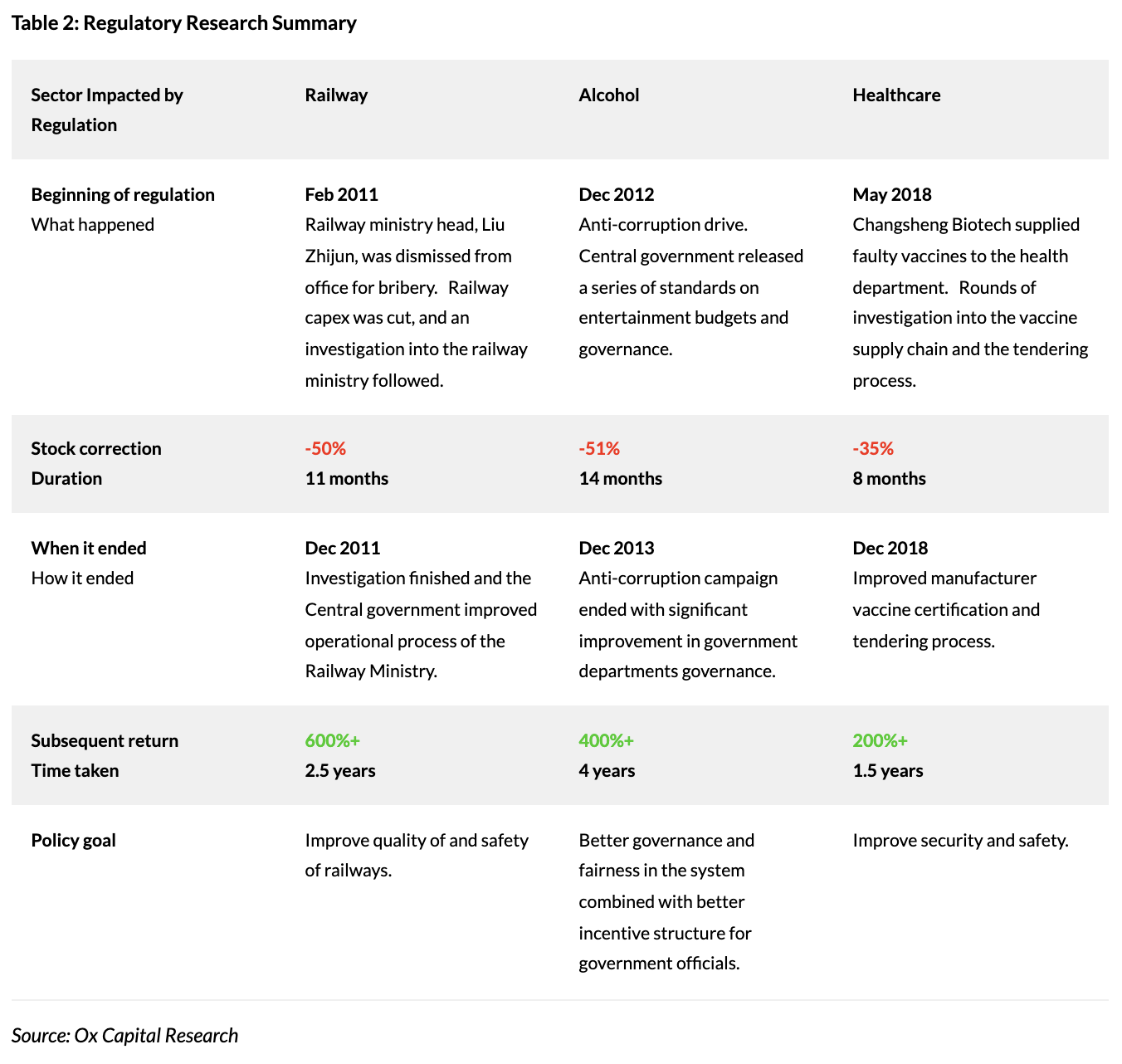The width and height of the screenshot is (1122, 1064).
Task: Click the 'Dec 2012' regulation start date
Action: point(616,195)
